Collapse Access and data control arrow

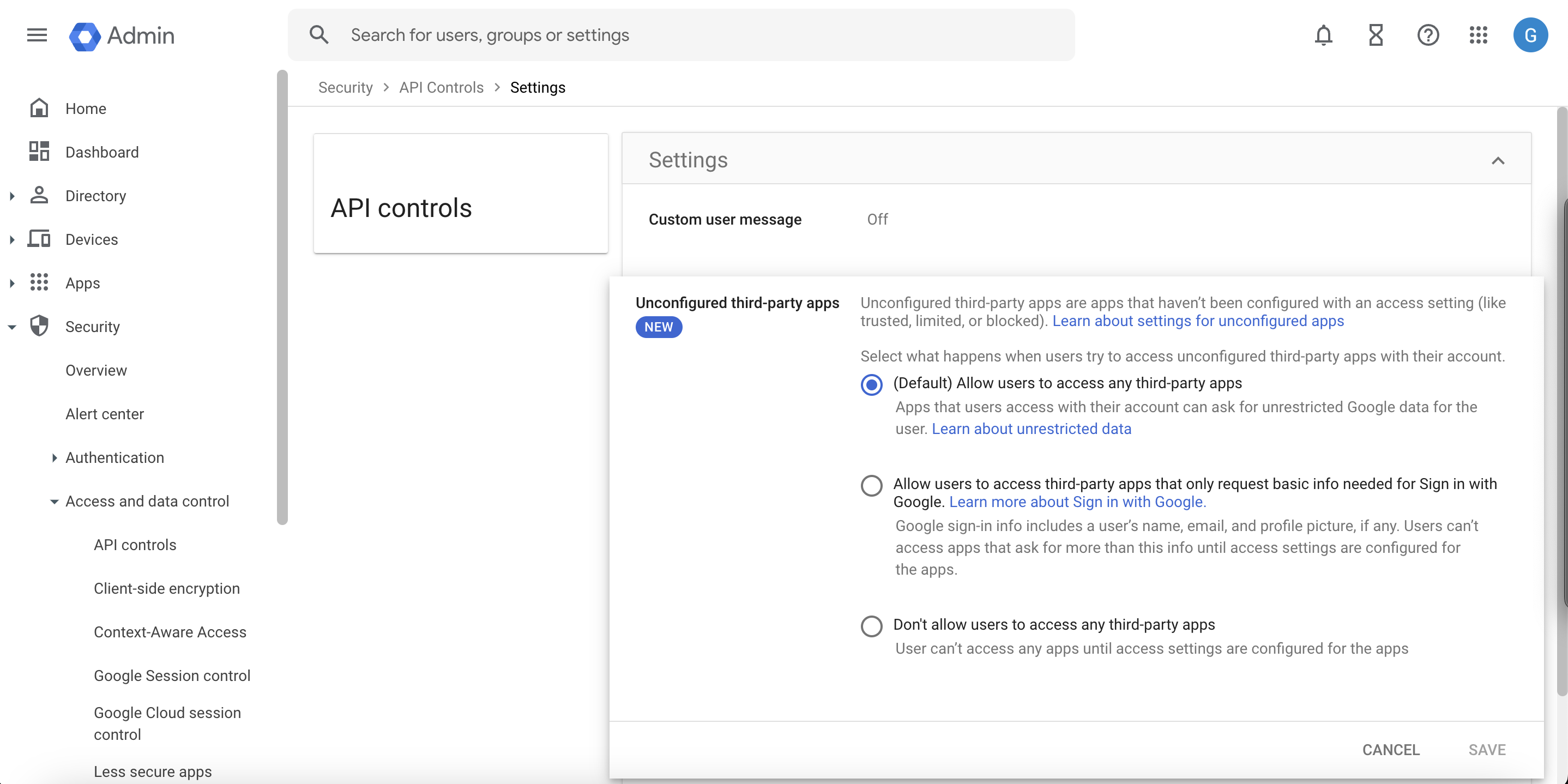(54, 502)
